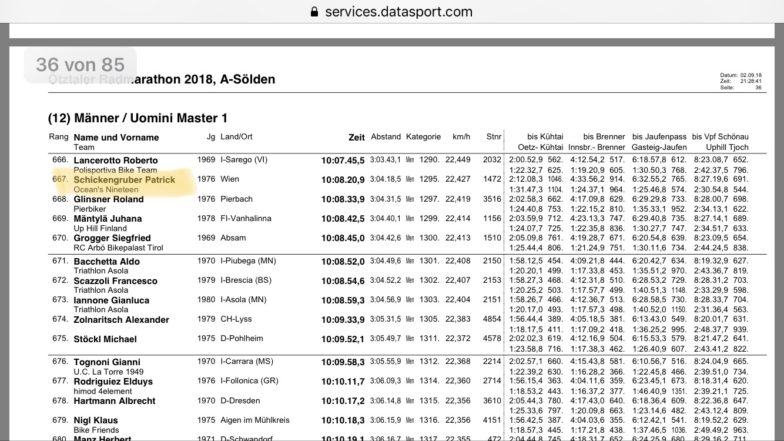Image resolution: width=784 pixels, height=441 pixels.
Task: Select the 'km/h' column header
Action: [x=461, y=136]
